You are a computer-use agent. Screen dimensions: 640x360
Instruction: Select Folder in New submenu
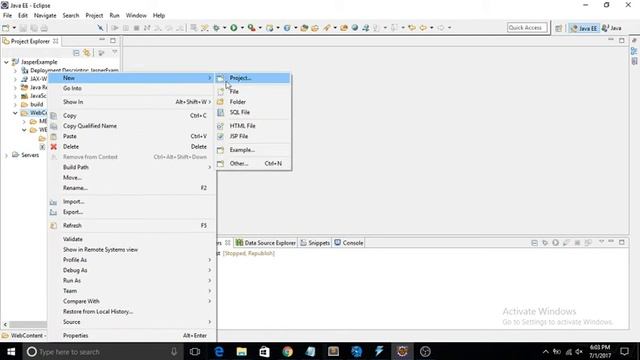coord(253,102)
